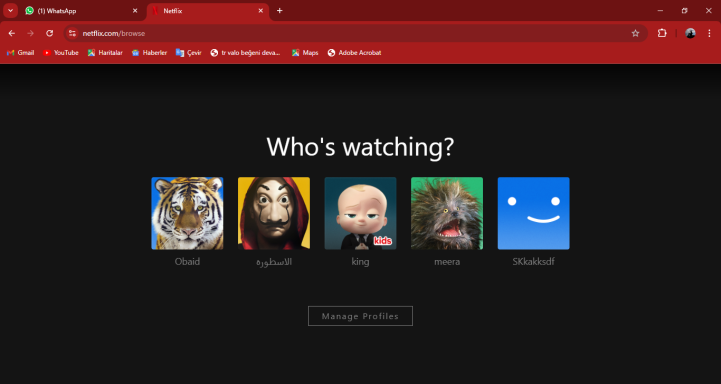
Task: Select the Obaid tiger profile avatar
Action: [x=187, y=213]
